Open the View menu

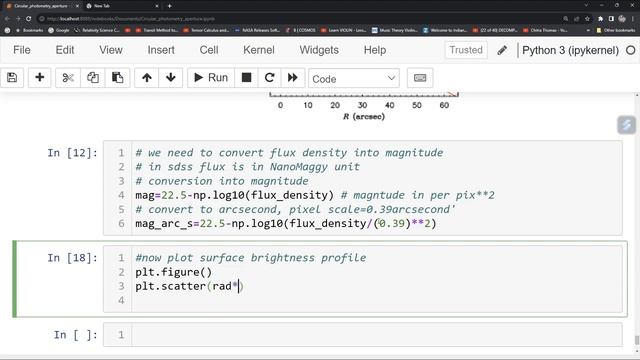click(111, 50)
